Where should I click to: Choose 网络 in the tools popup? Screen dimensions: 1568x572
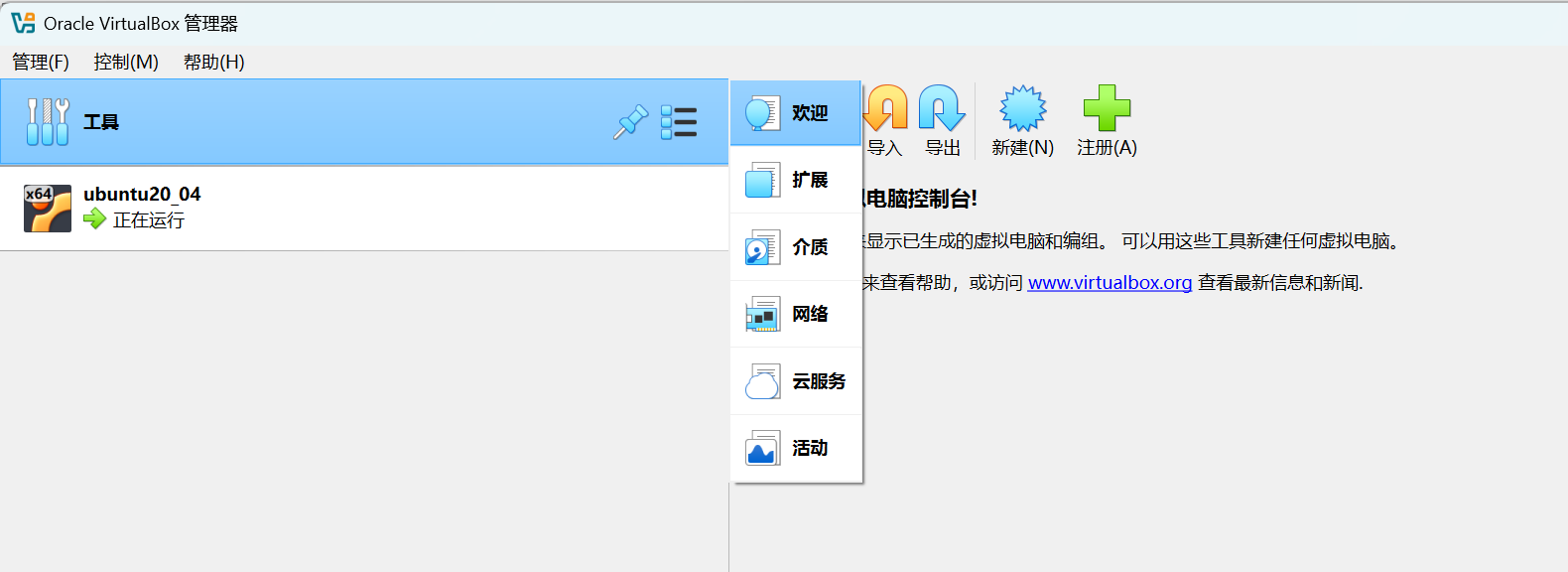796,314
